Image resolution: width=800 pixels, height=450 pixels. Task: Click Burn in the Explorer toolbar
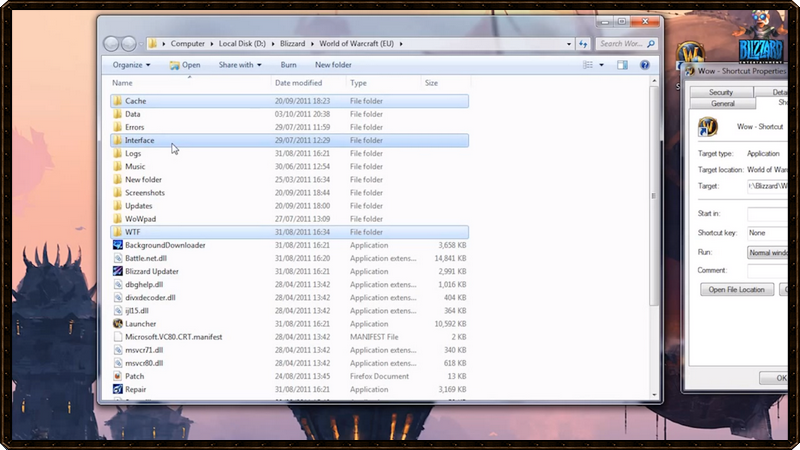(288, 65)
